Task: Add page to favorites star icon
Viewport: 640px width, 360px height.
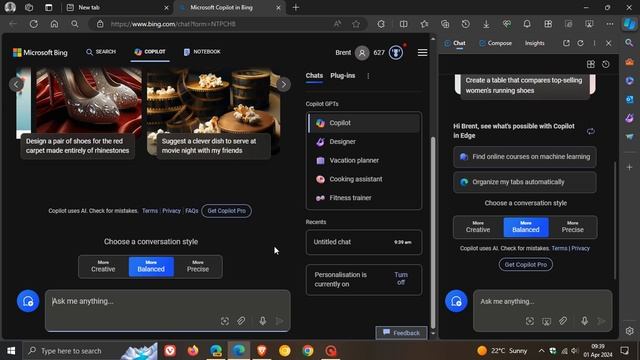Action: pos(356,24)
